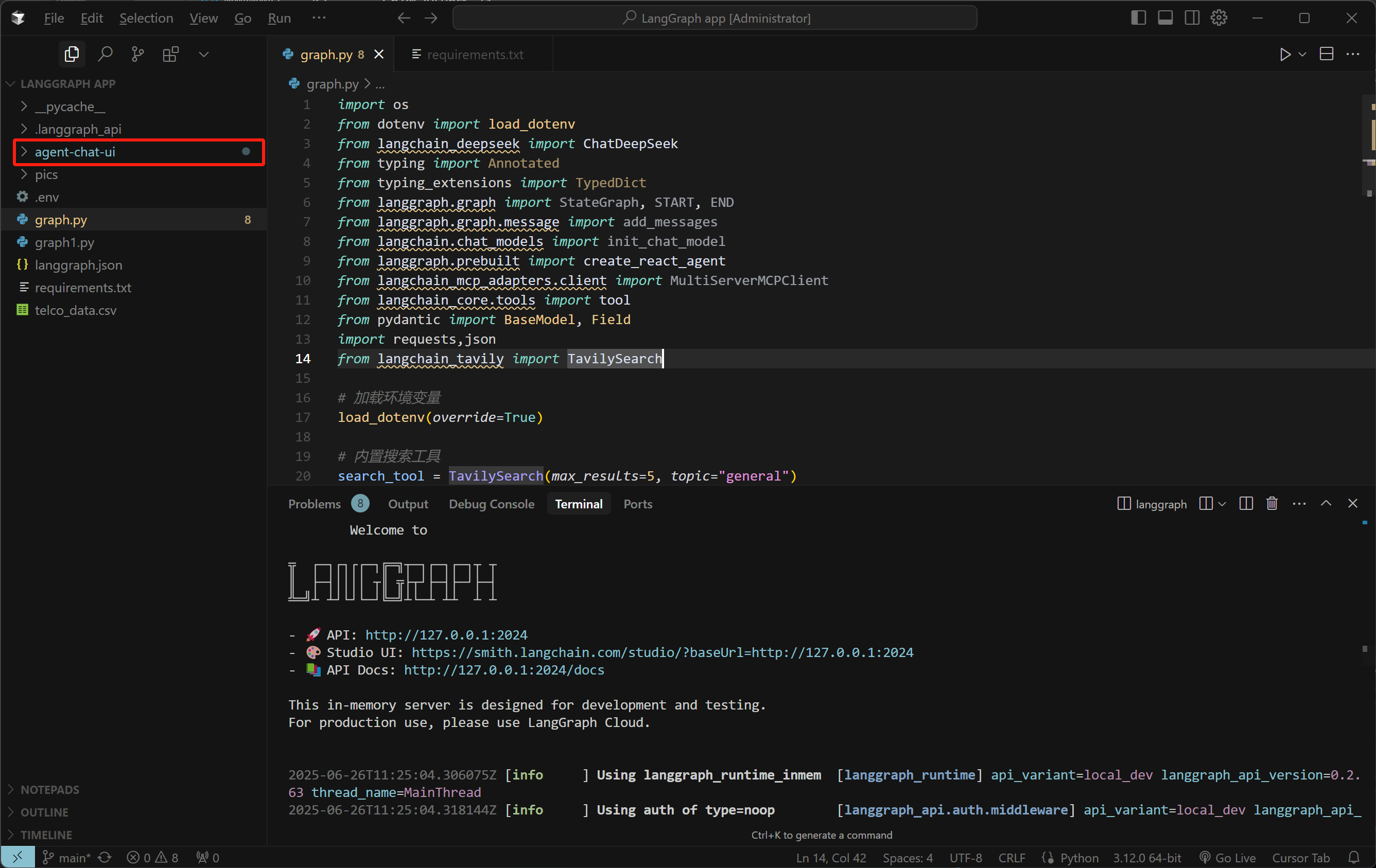Go back with the left arrow
Viewport: 1376px width, 868px height.
404,17
